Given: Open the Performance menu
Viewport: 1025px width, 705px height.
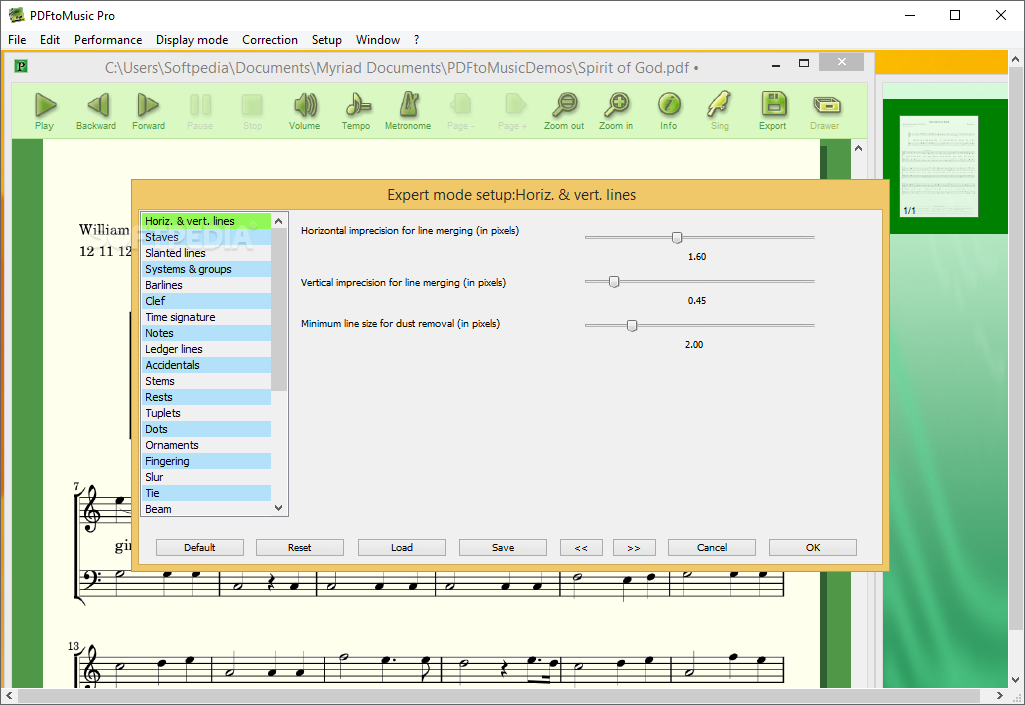Looking at the screenshot, I should pyautogui.click(x=108, y=40).
